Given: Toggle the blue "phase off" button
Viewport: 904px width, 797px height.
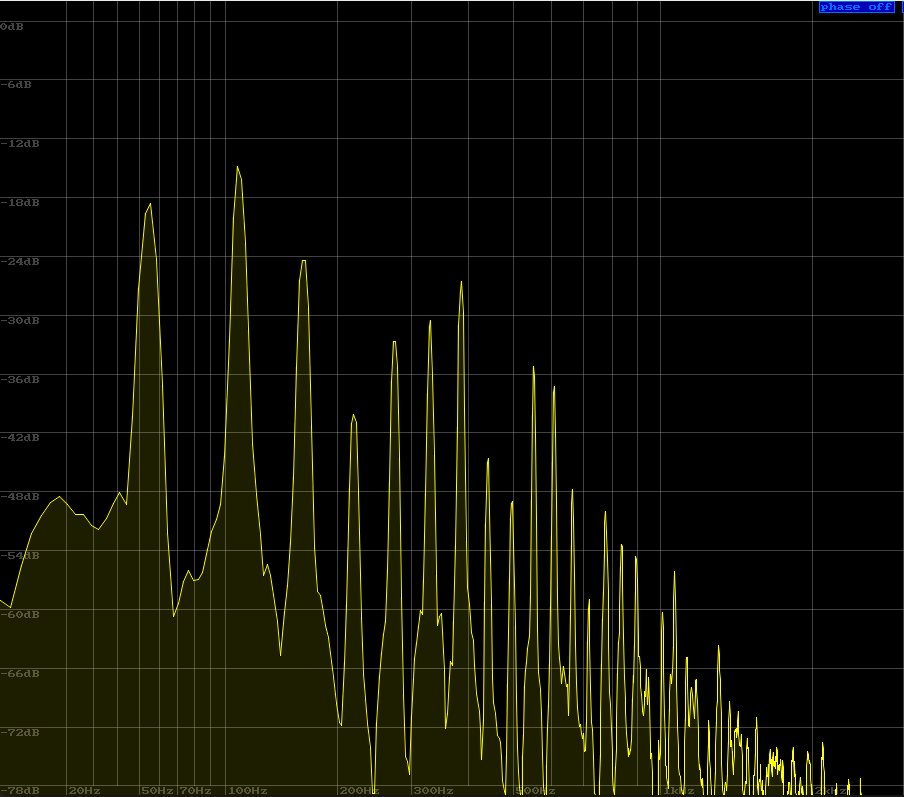Looking at the screenshot, I should (857, 7).
